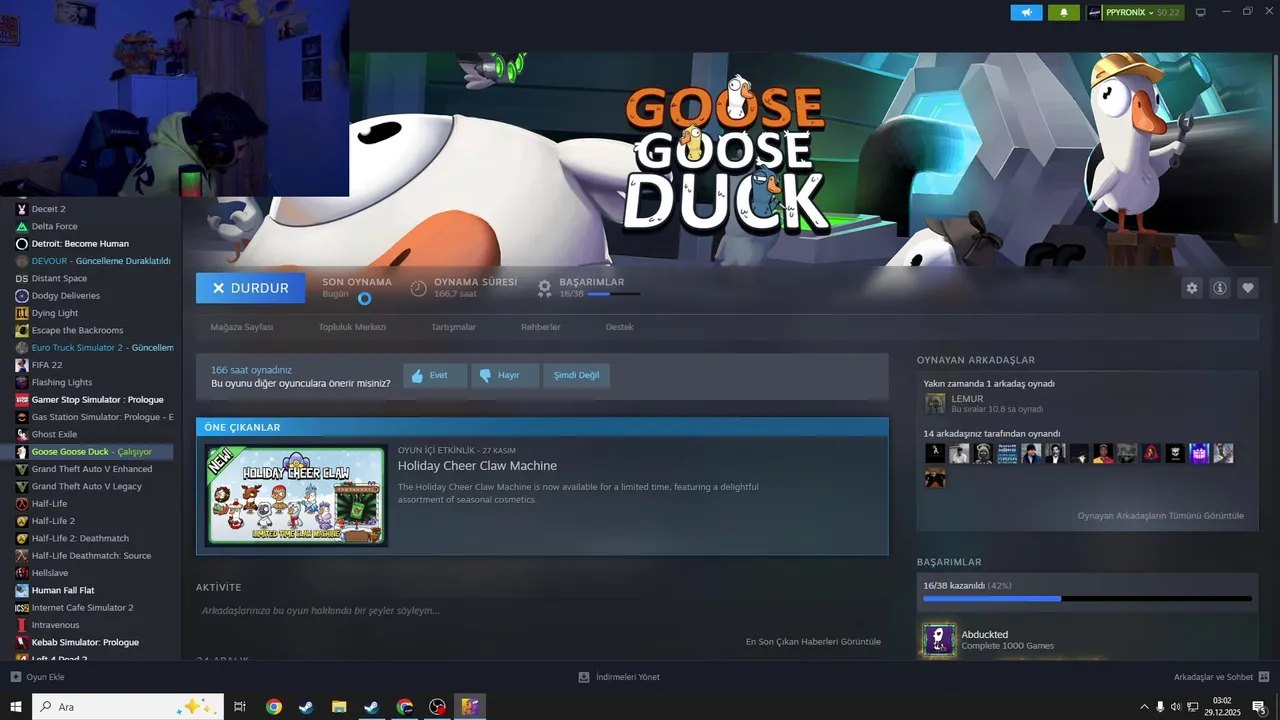
Task: Open the Rehberler tab
Action: point(540,327)
